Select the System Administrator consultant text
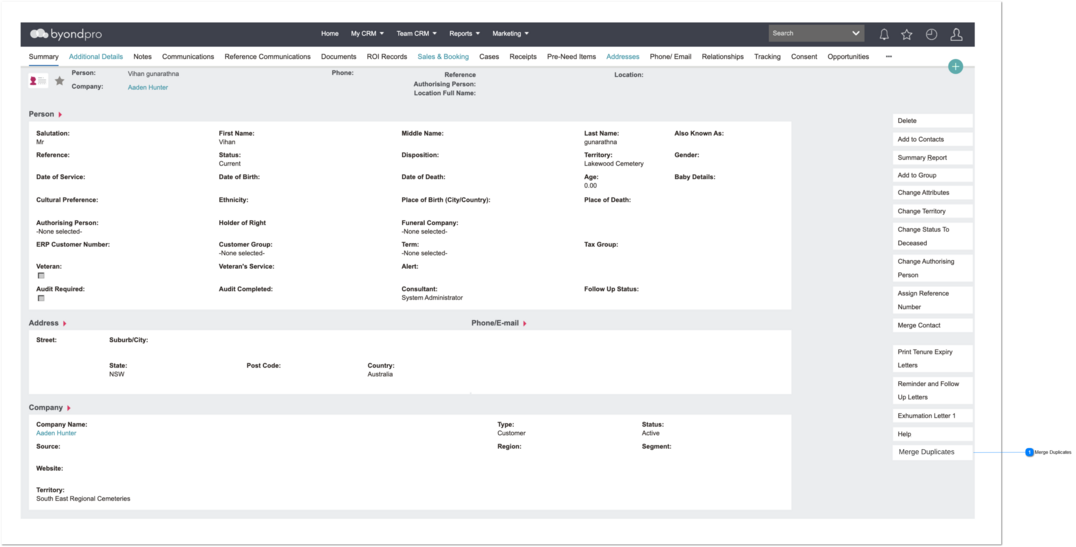This screenshot has height=547, width=1076. point(432,298)
